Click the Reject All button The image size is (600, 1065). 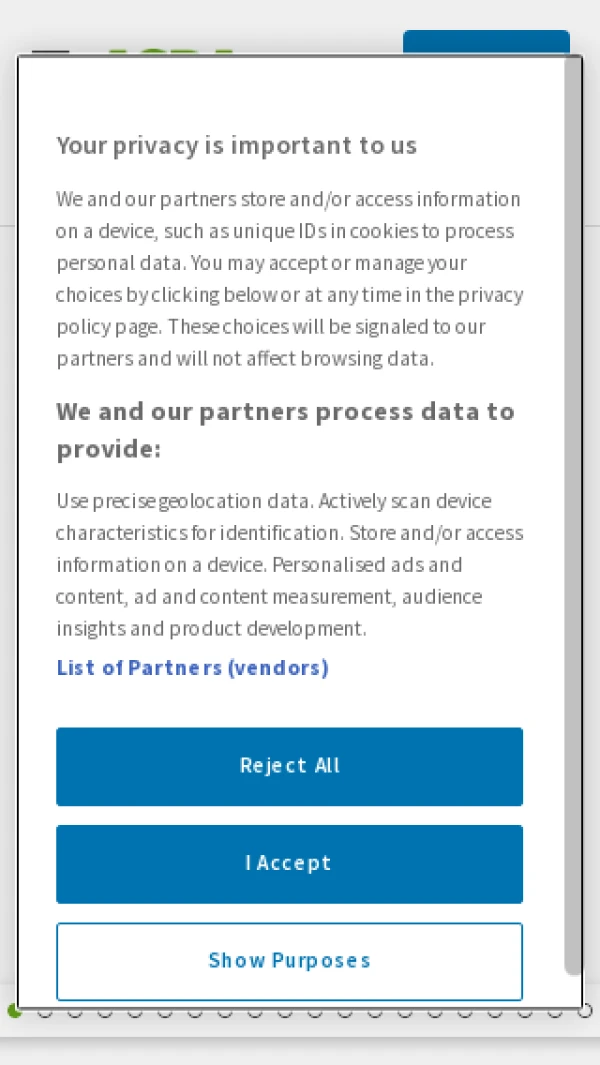coord(289,766)
